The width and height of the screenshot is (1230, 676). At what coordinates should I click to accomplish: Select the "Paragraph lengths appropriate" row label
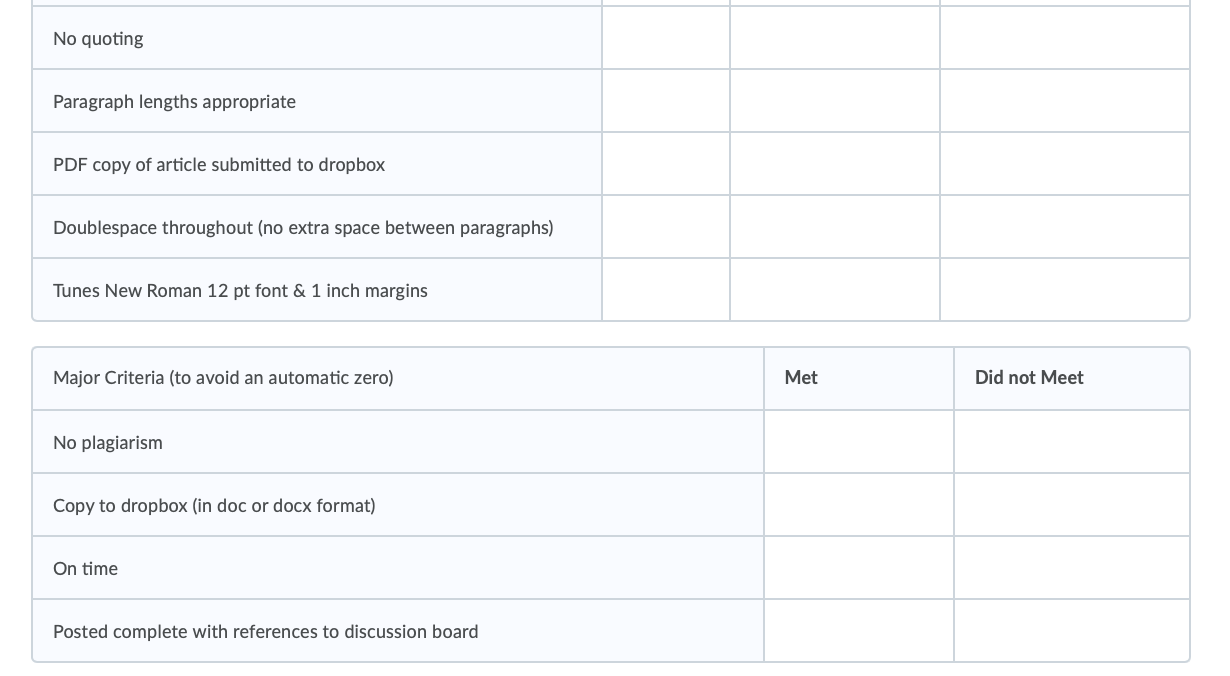click(x=174, y=102)
